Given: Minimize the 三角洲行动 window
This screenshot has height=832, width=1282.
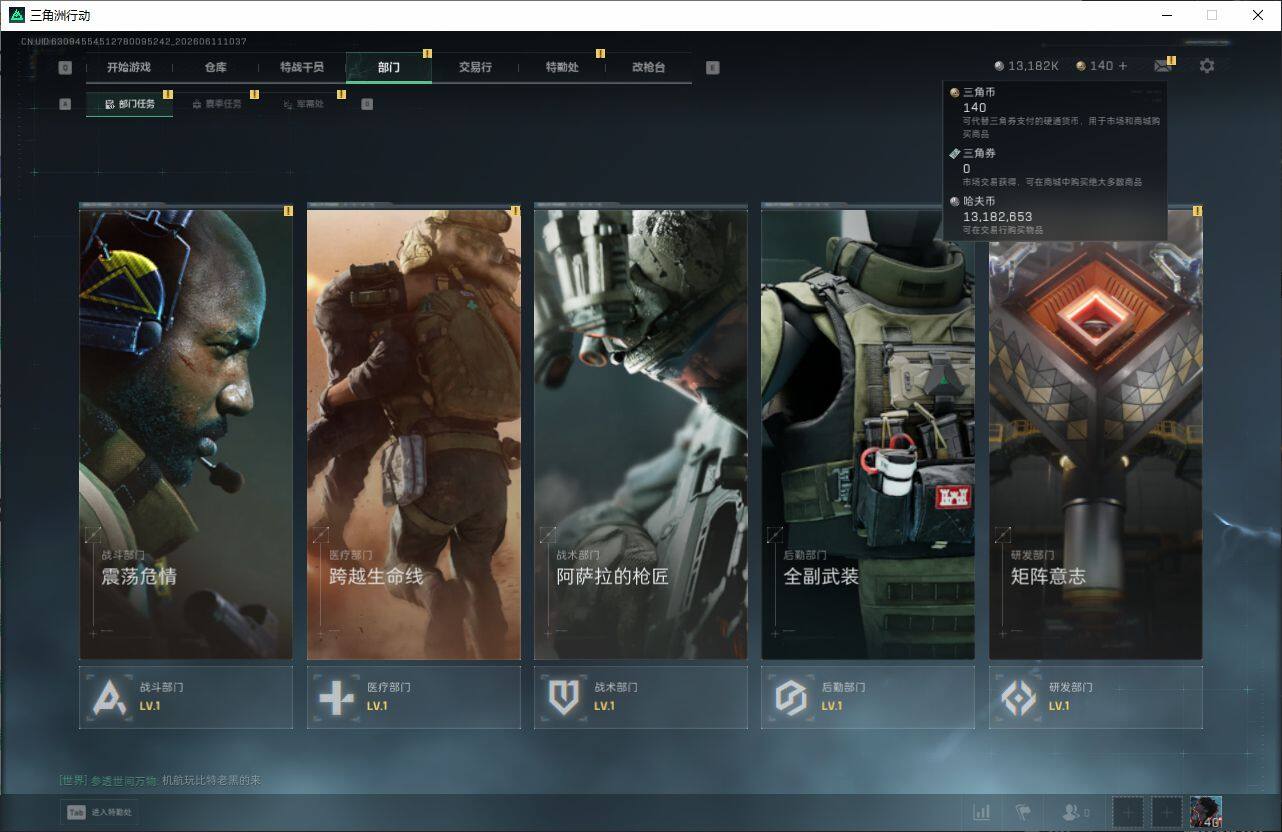Looking at the screenshot, I should (1166, 15).
